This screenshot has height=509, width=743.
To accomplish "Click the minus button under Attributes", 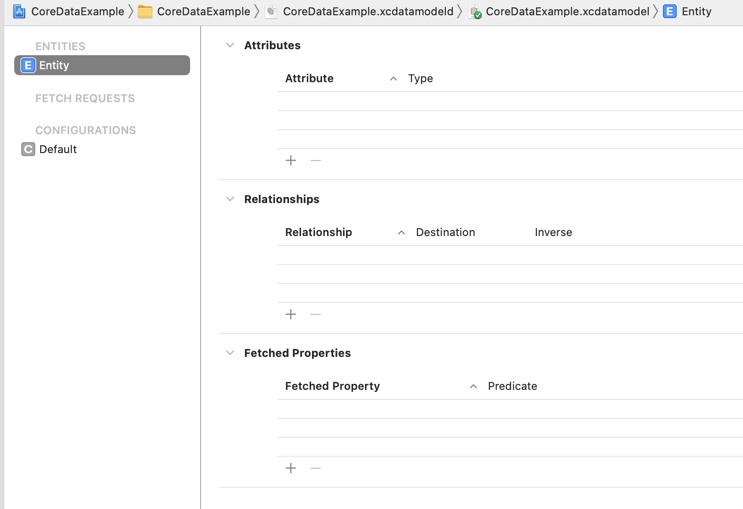I will [x=316, y=160].
